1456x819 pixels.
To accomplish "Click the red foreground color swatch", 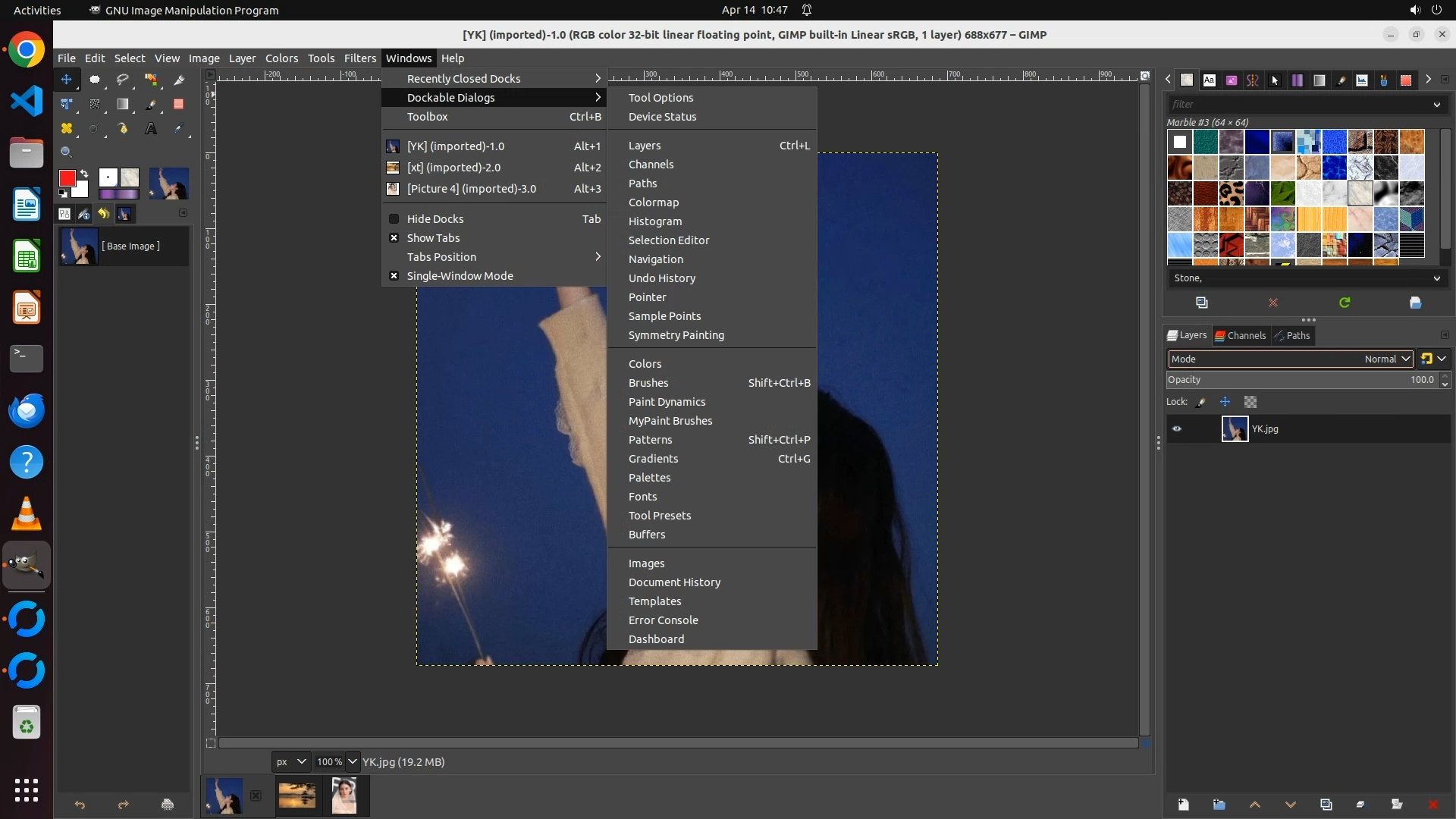I will click(67, 178).
